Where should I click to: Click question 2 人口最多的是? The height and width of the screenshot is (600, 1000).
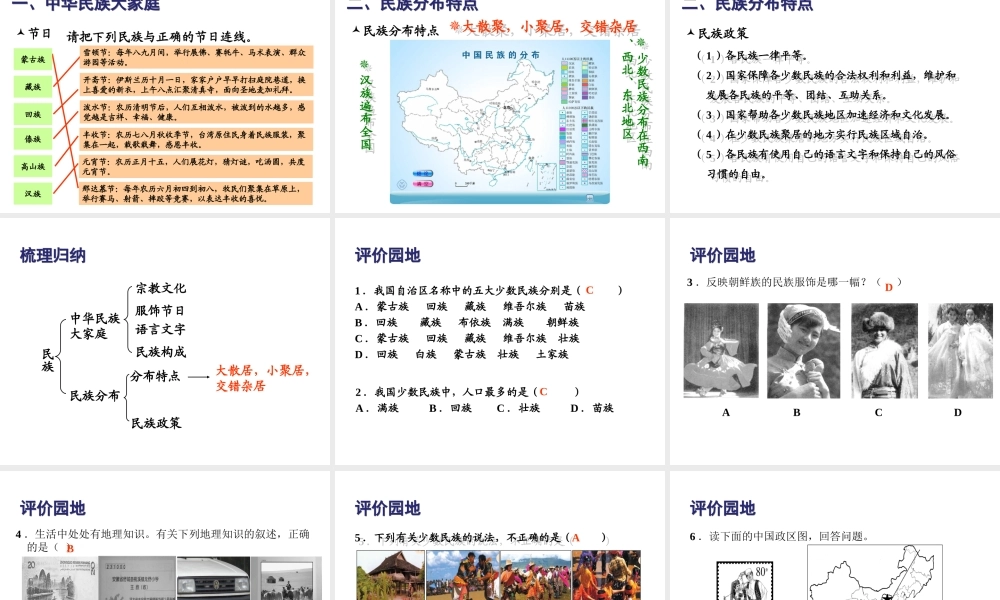[467, 391]
